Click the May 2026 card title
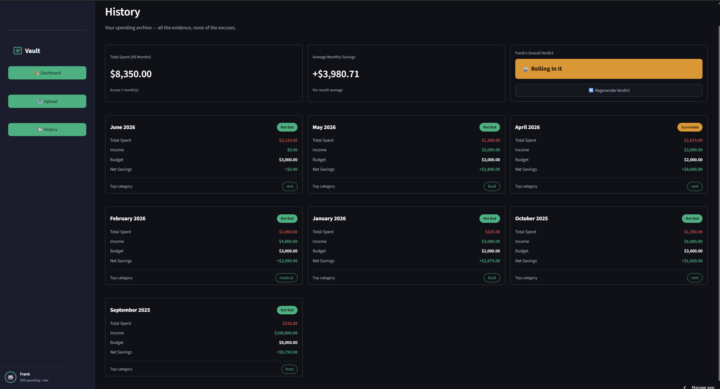 click(324, 127)
